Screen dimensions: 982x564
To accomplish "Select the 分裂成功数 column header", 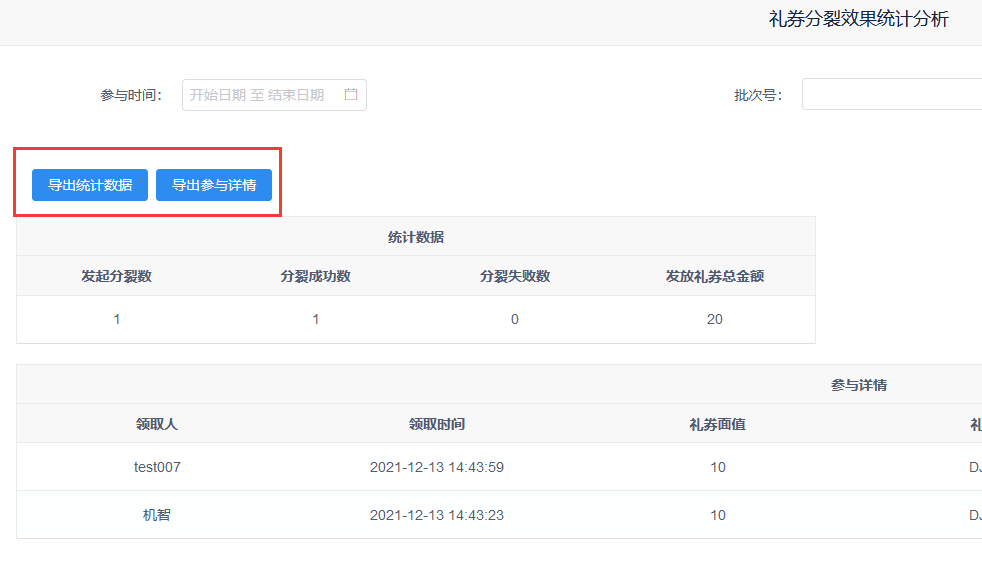I will click(x=316, y=276).
